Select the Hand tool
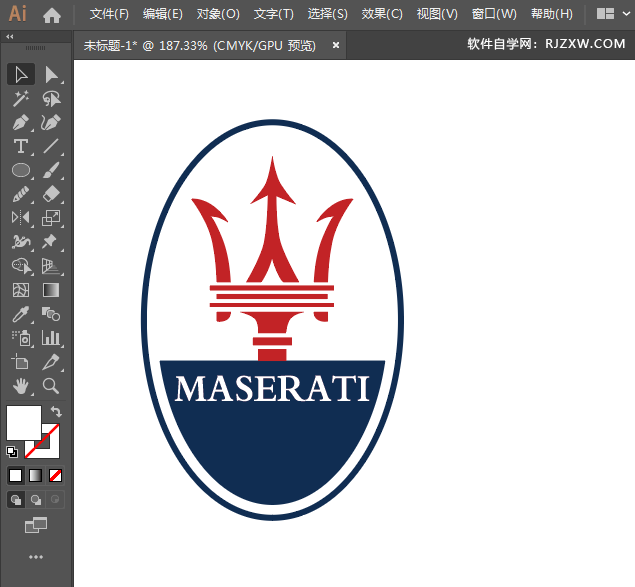 tap(20, 385)
